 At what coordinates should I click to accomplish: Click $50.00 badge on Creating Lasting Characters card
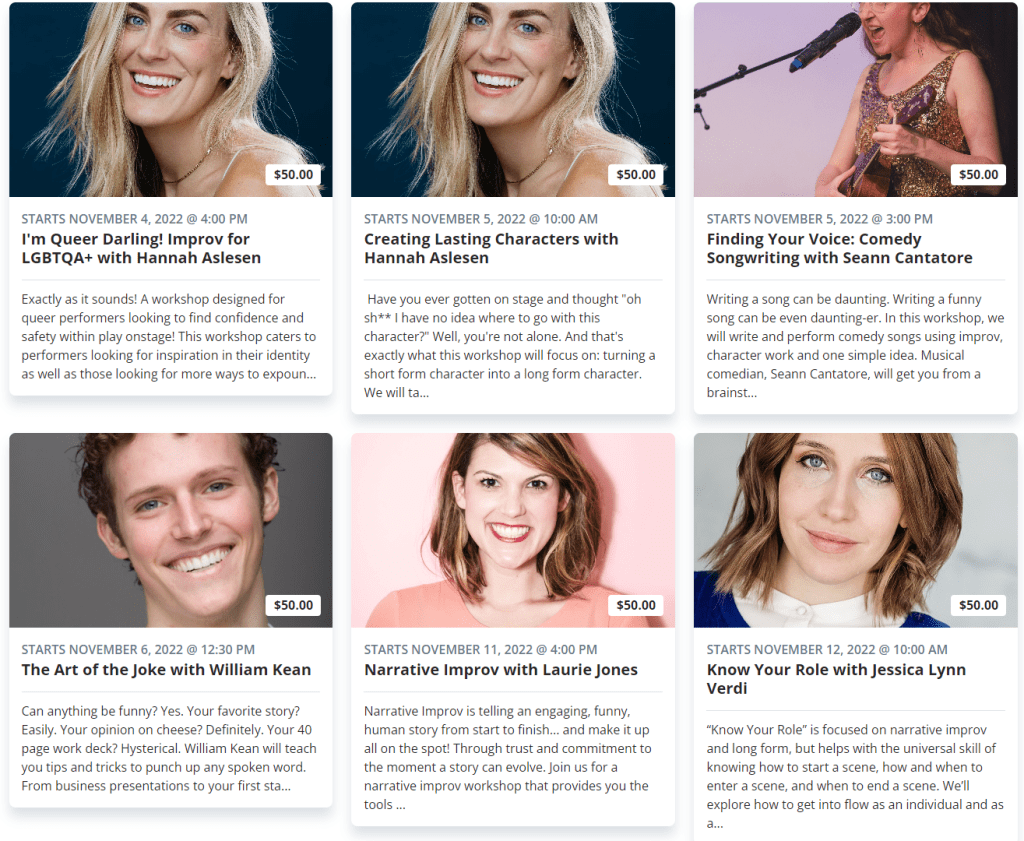[635, 174]
